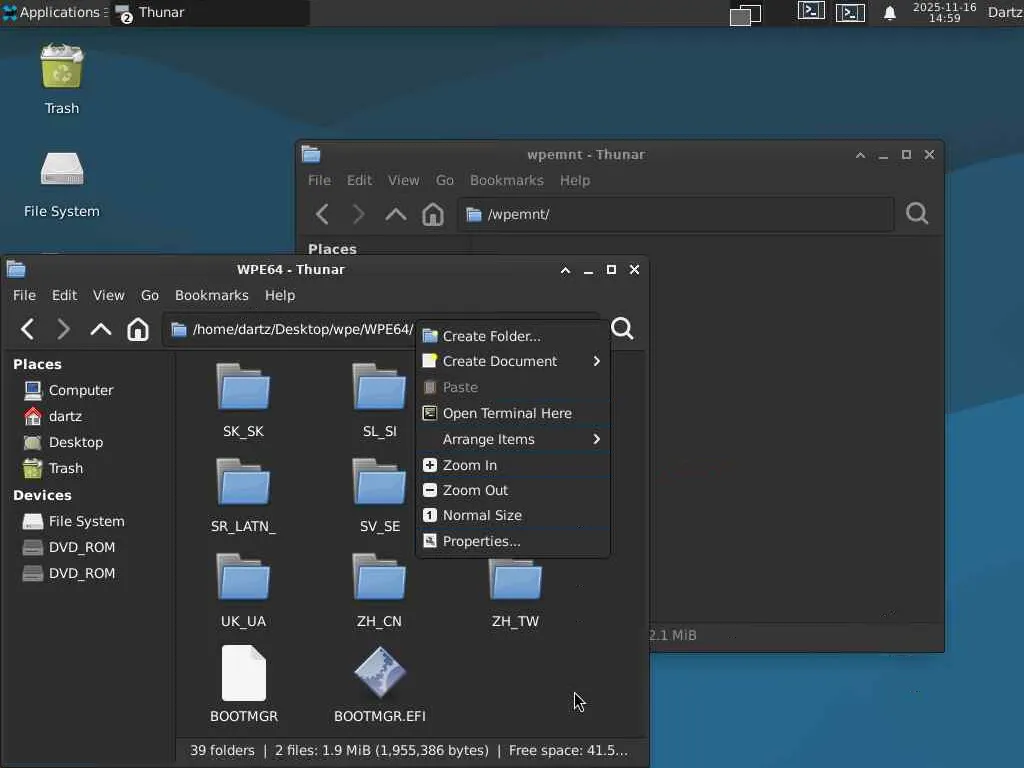Select the BOOTMGR file

click(243, 675)
